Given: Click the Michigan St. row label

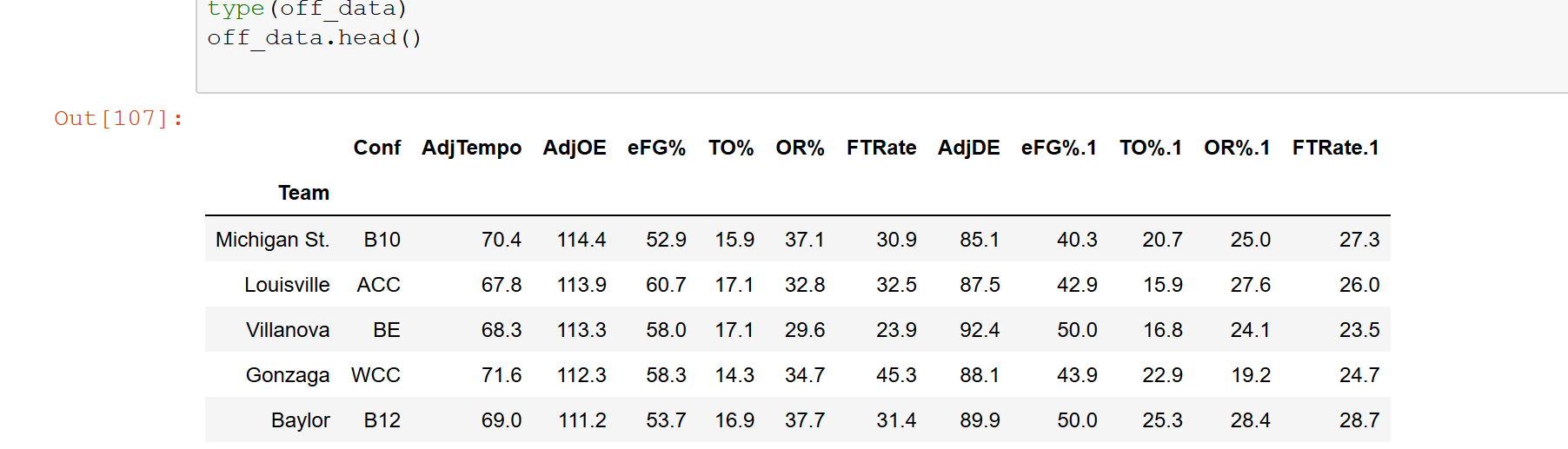Looking at the screenshot, I should click(x=272, y=240).
